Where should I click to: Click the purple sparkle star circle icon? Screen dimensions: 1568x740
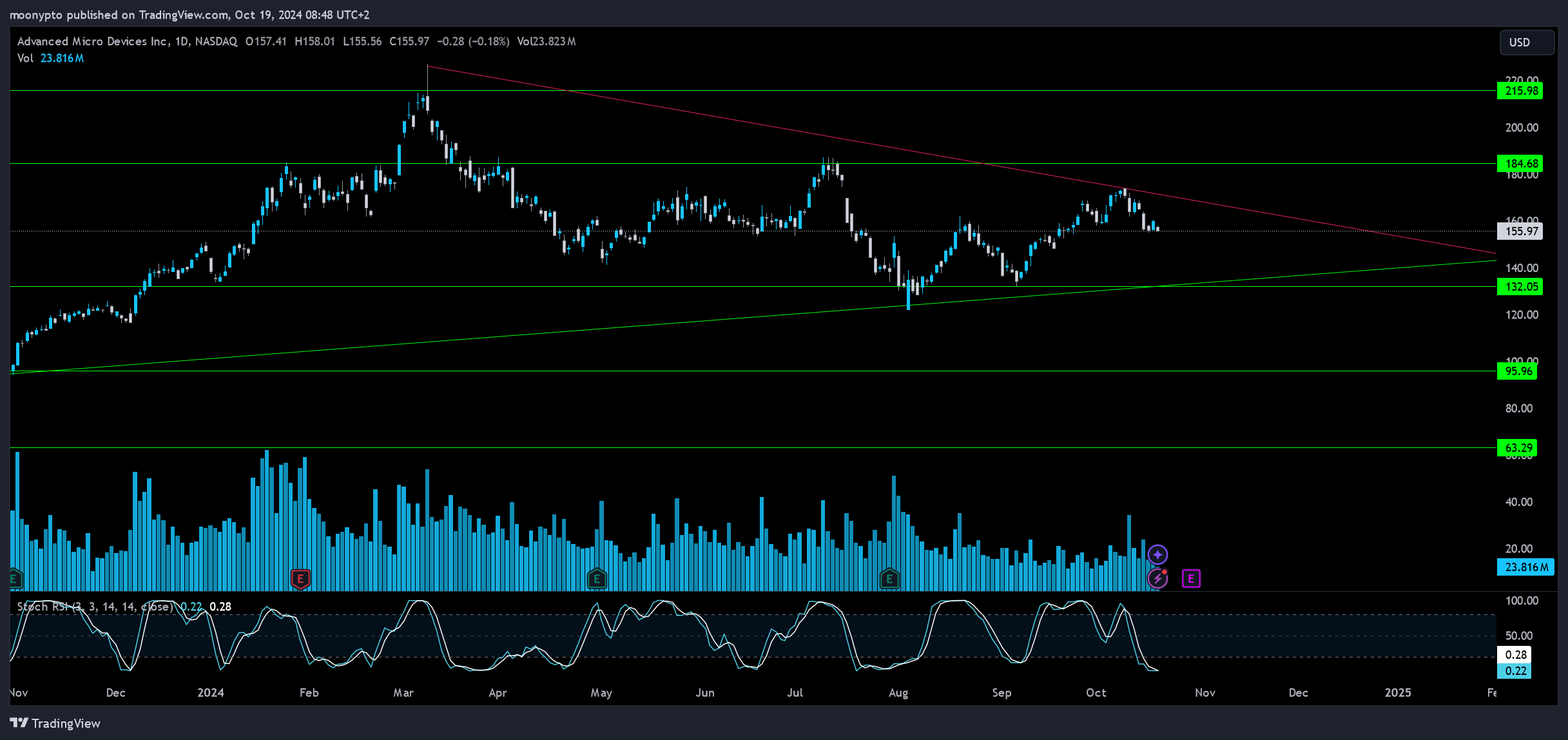[x=1157, y=554]
